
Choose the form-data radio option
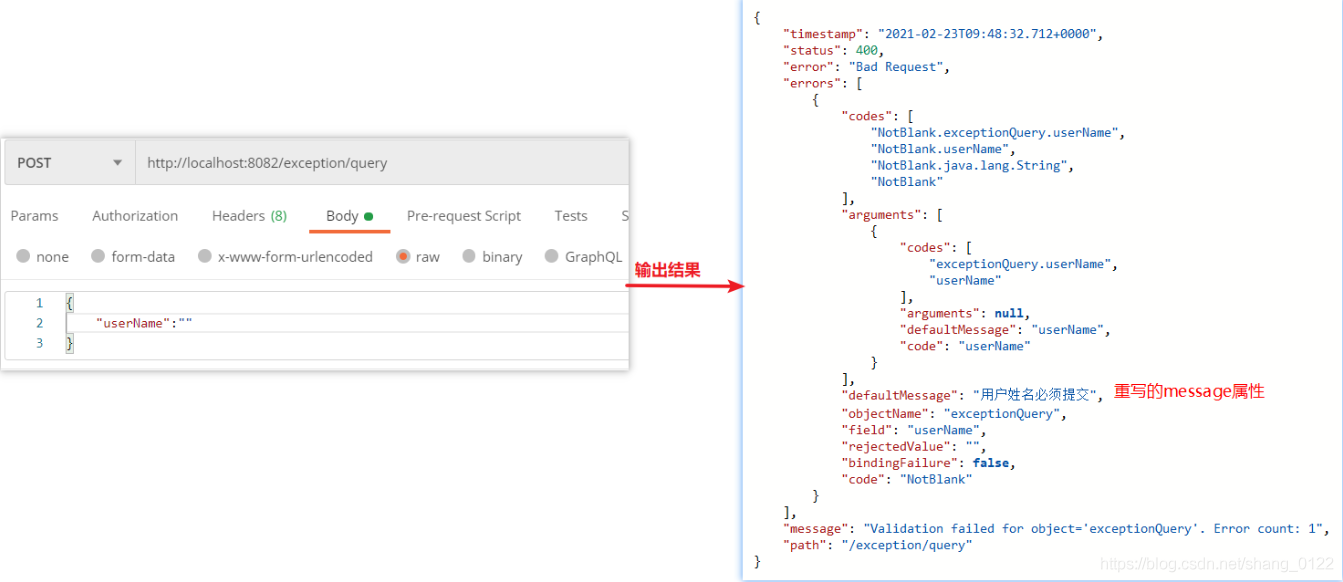(133, 257)
